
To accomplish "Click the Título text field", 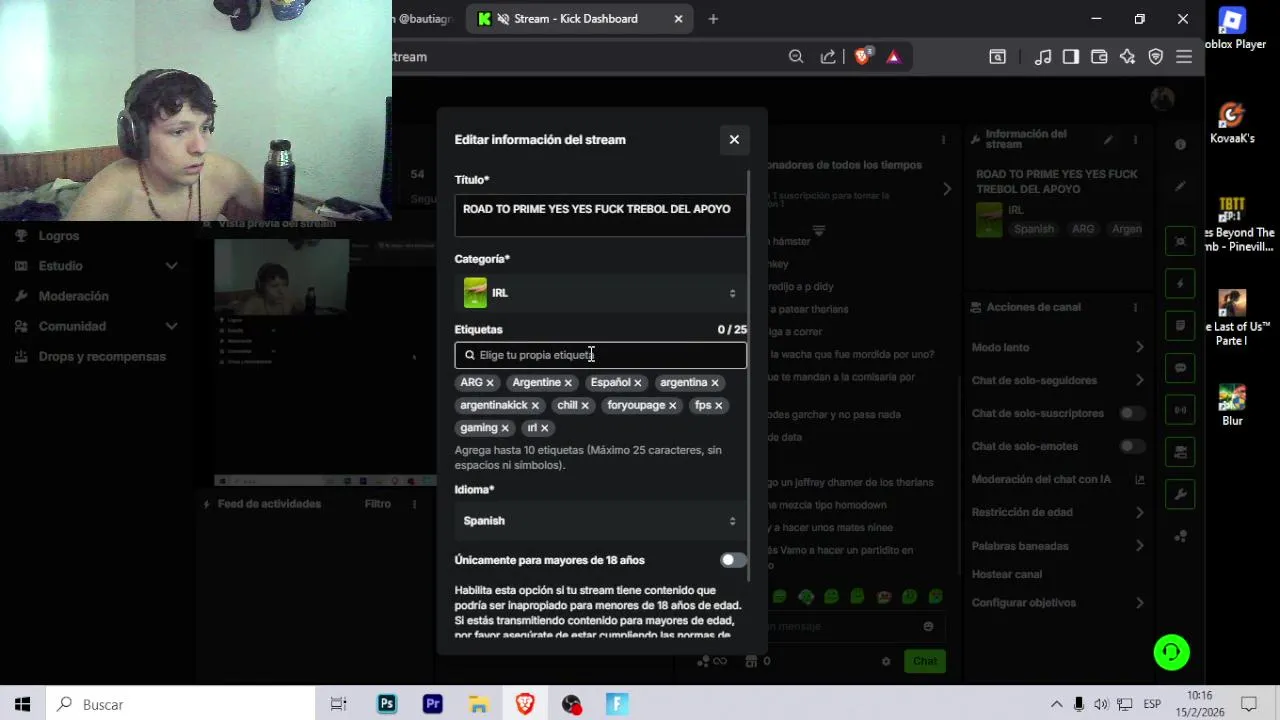I will (600, 216).
